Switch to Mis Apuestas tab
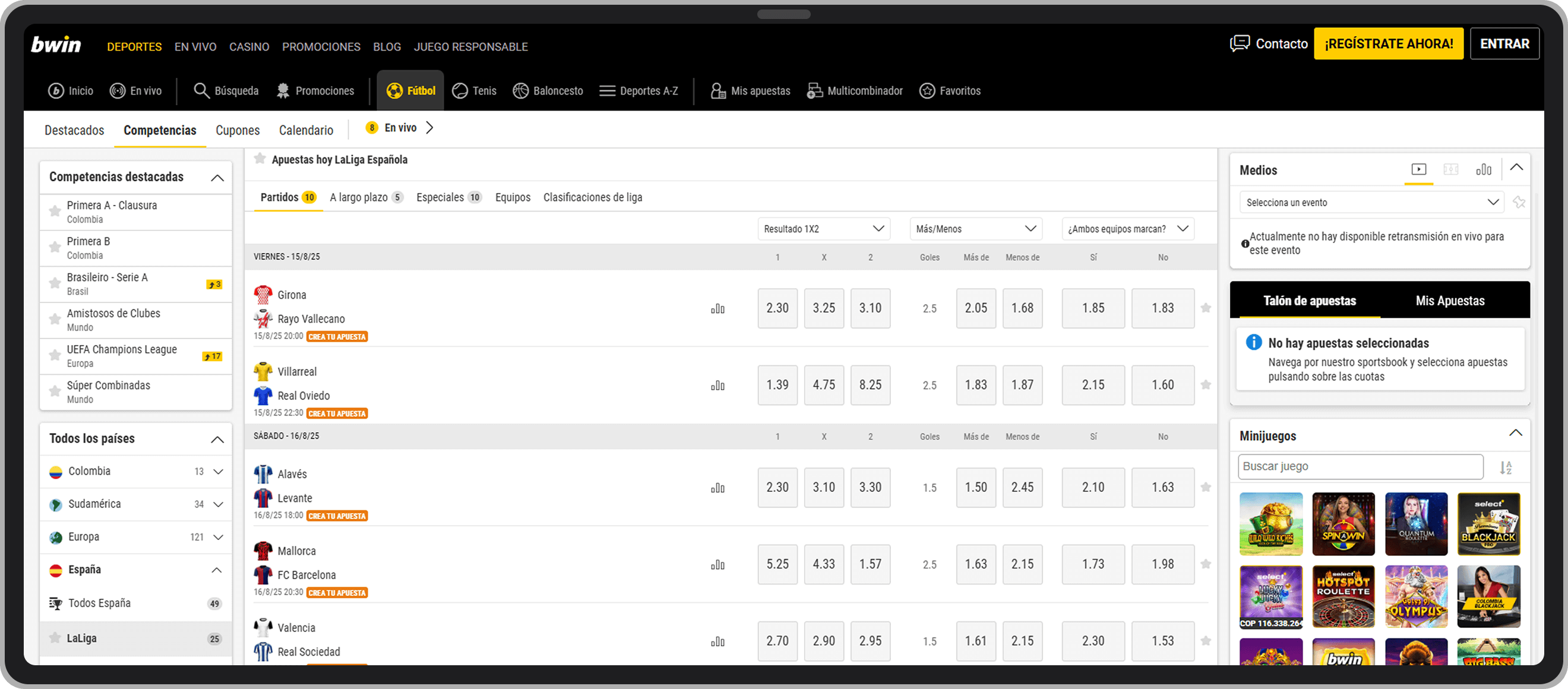 pos(1450,301)
